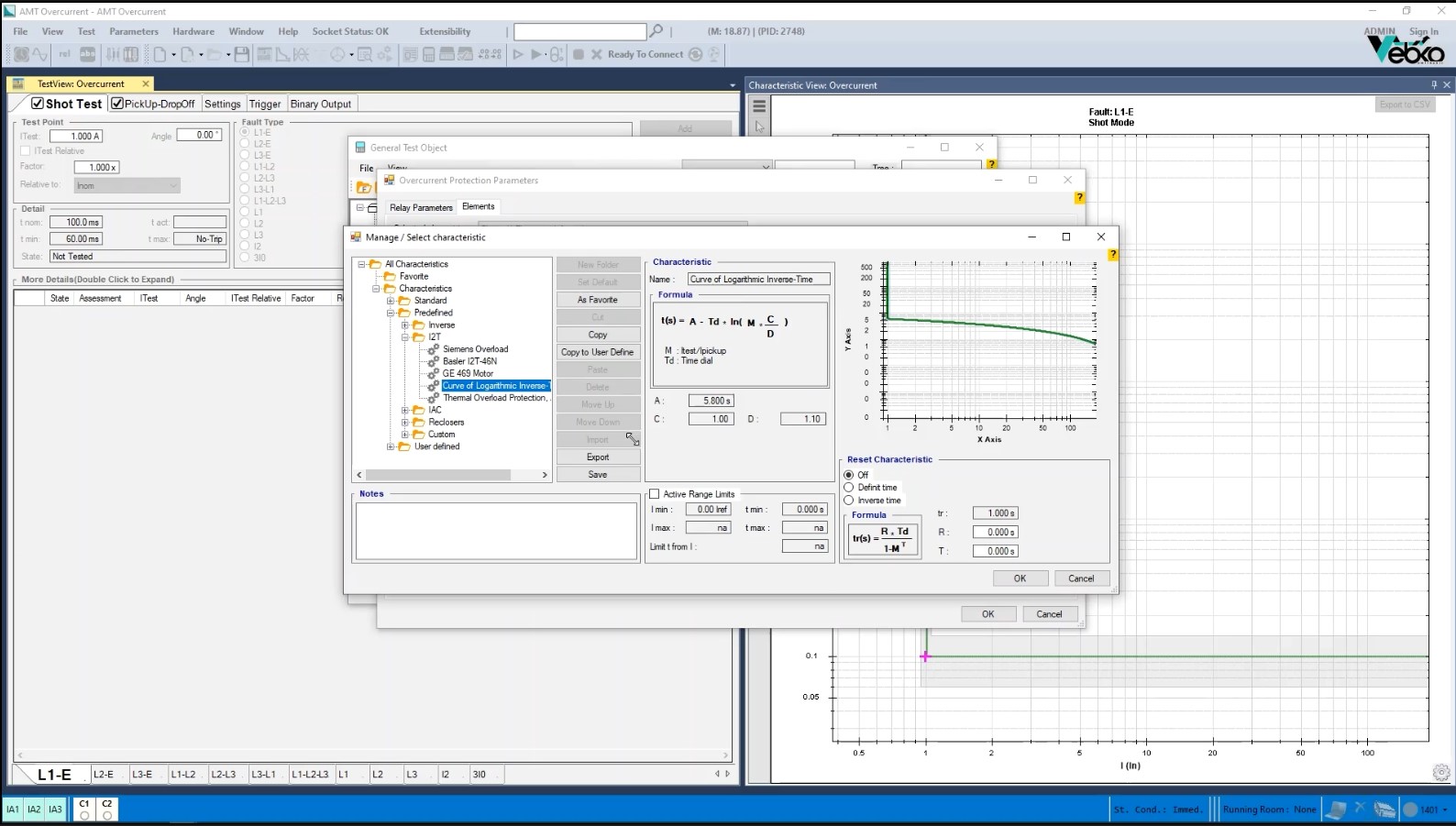Enable the Active Range Limits checkbox
This screenshot has height=826, width=1456.
click(x=655, y=494)
